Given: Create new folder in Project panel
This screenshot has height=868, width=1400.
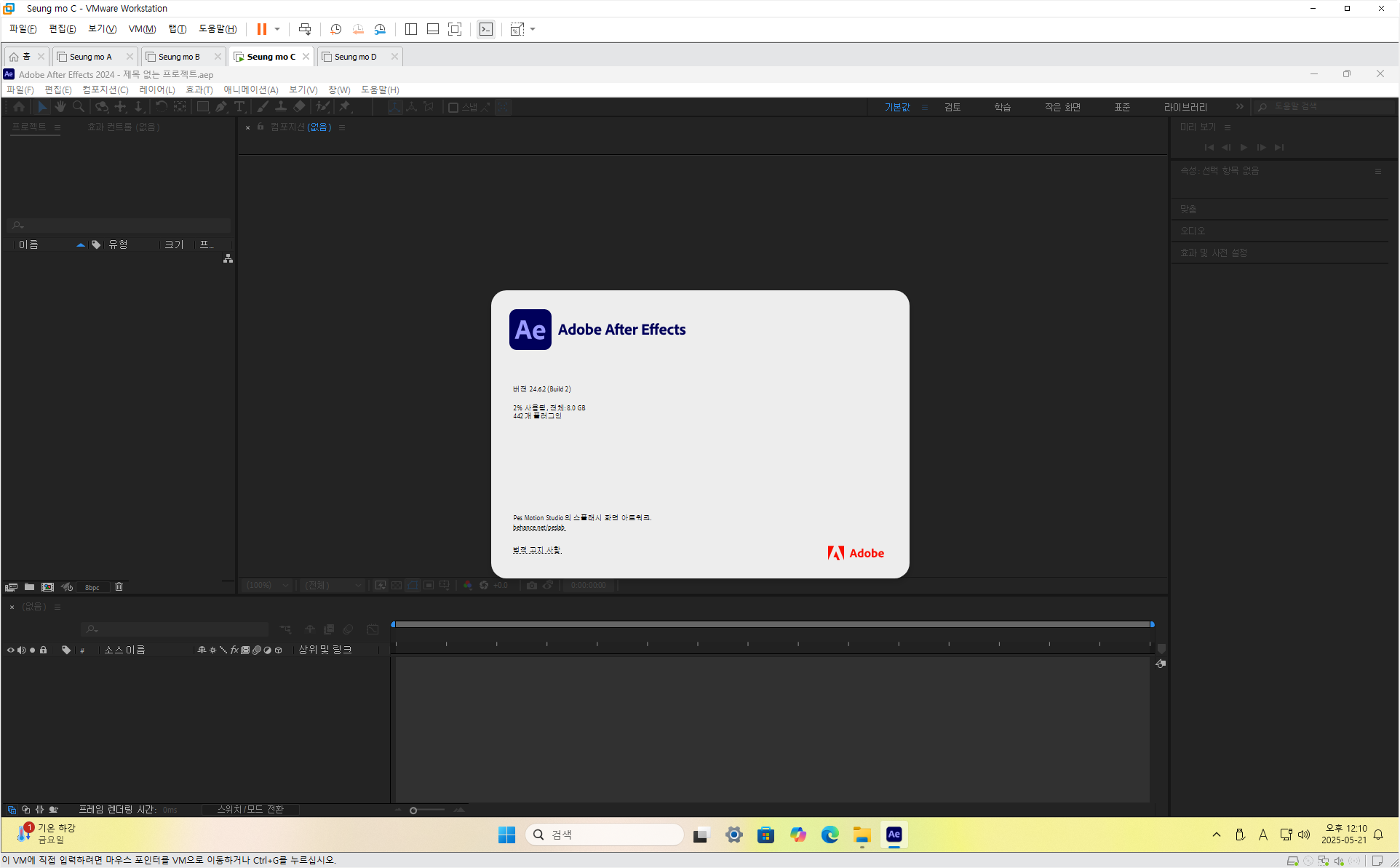Looking at the screenshot, I should [x=29, y=587].
